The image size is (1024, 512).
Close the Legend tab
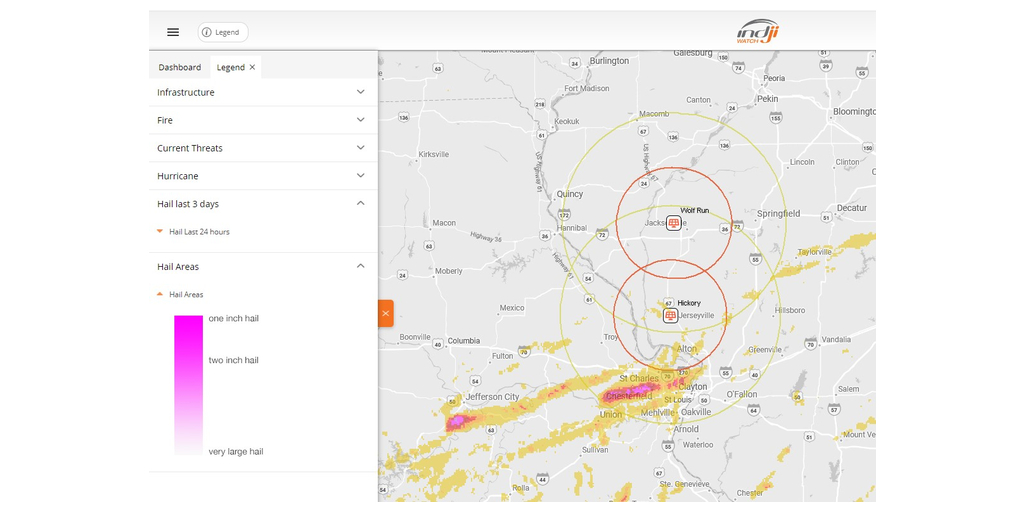[252, 67]
